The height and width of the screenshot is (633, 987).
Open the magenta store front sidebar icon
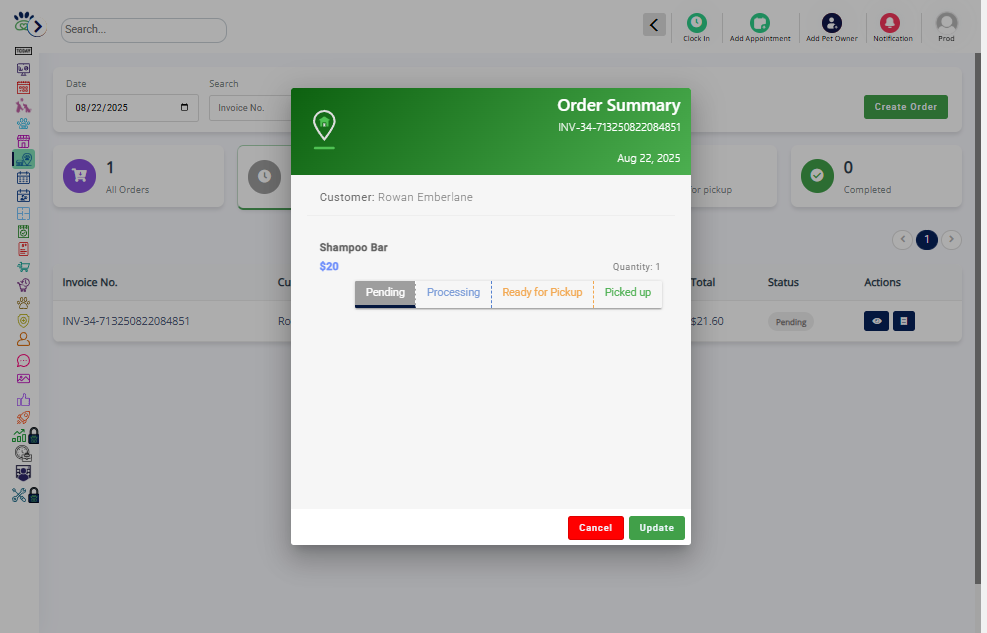(x=23, y=142)
